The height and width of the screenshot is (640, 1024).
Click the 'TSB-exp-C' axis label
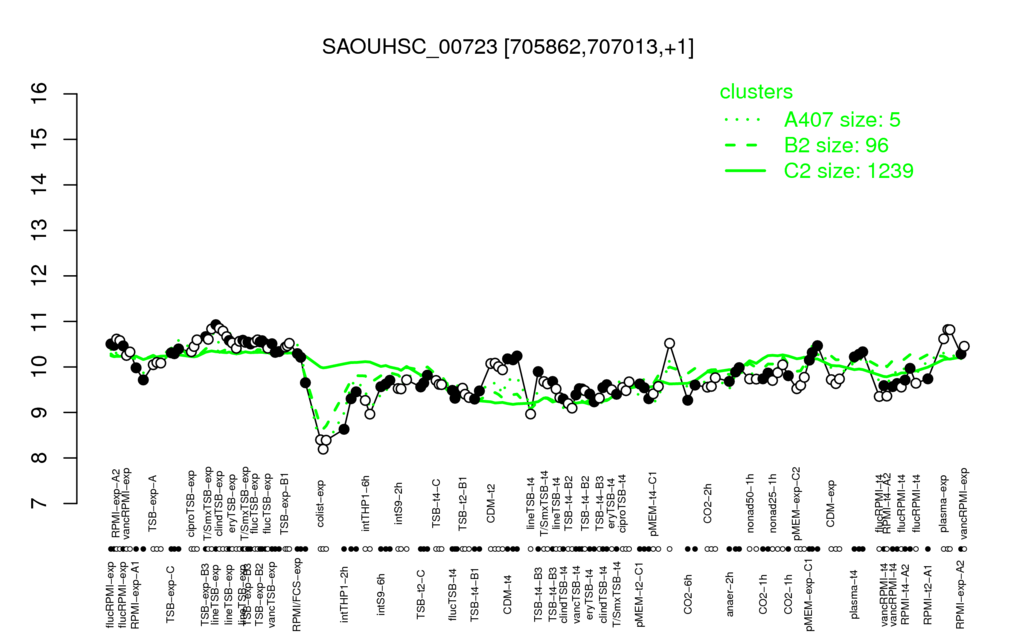click(171, 594)
